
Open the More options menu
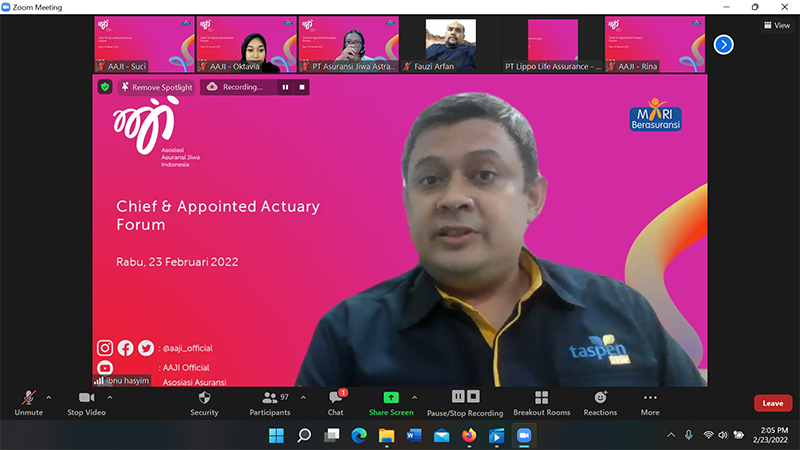coord(650,403)
